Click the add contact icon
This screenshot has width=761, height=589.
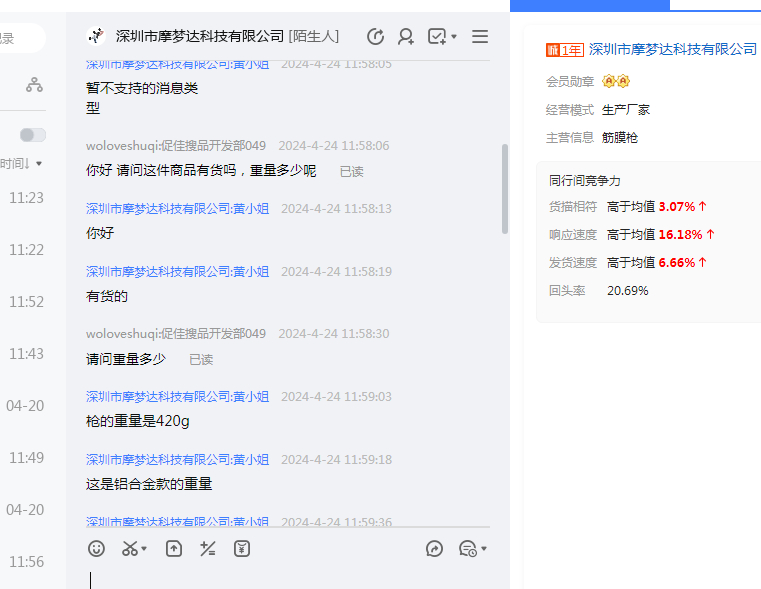pos(406,37)
